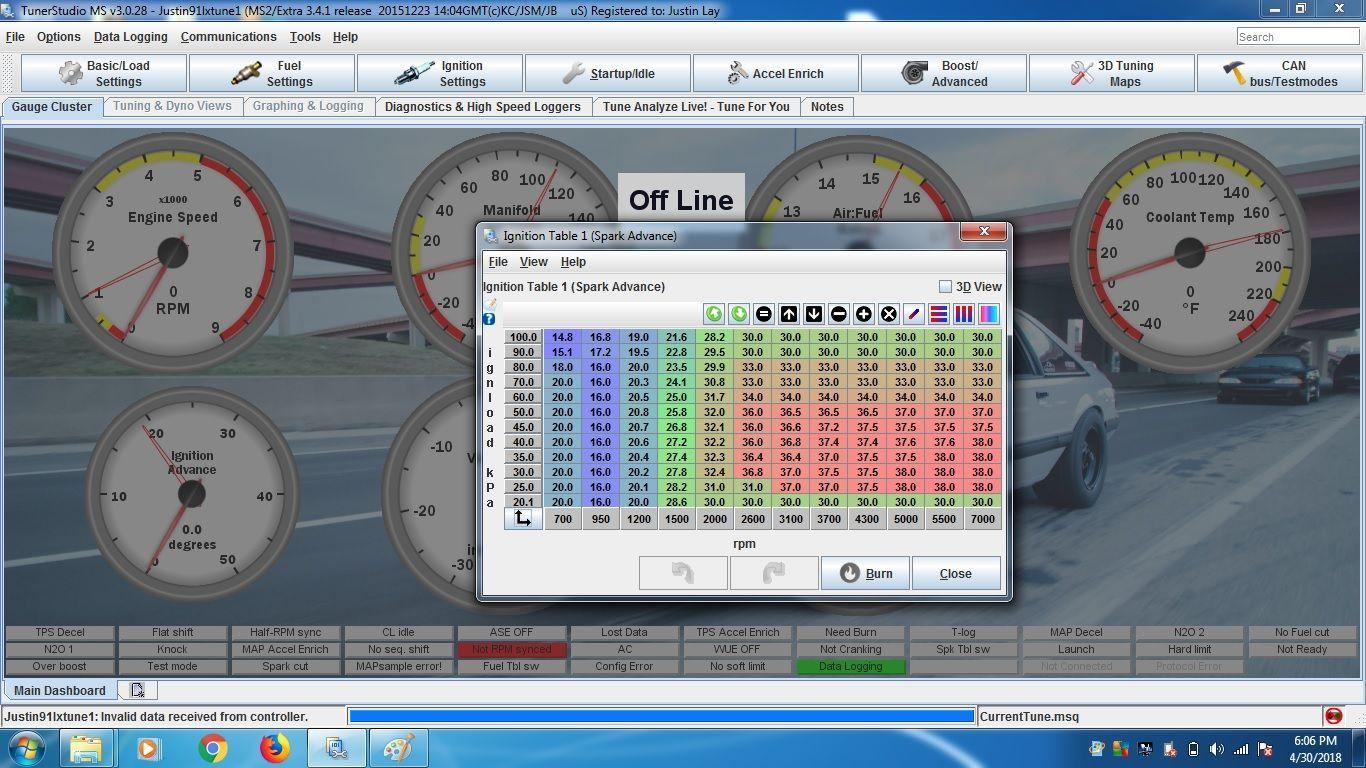Click the red Not RPM synced indicator
Screen dimensions: 1366x768
[511, 649]
